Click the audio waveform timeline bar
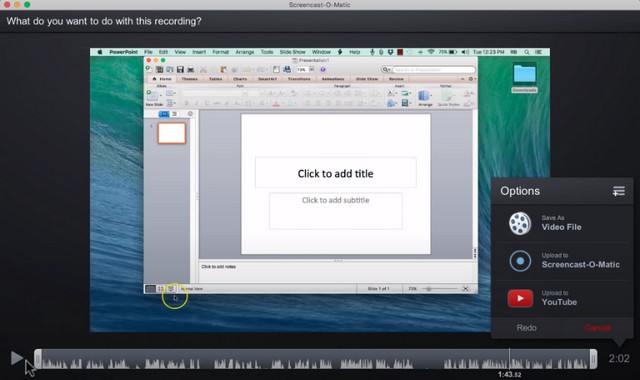Viewport: 640px width, 380px height. tap(316, 359)
